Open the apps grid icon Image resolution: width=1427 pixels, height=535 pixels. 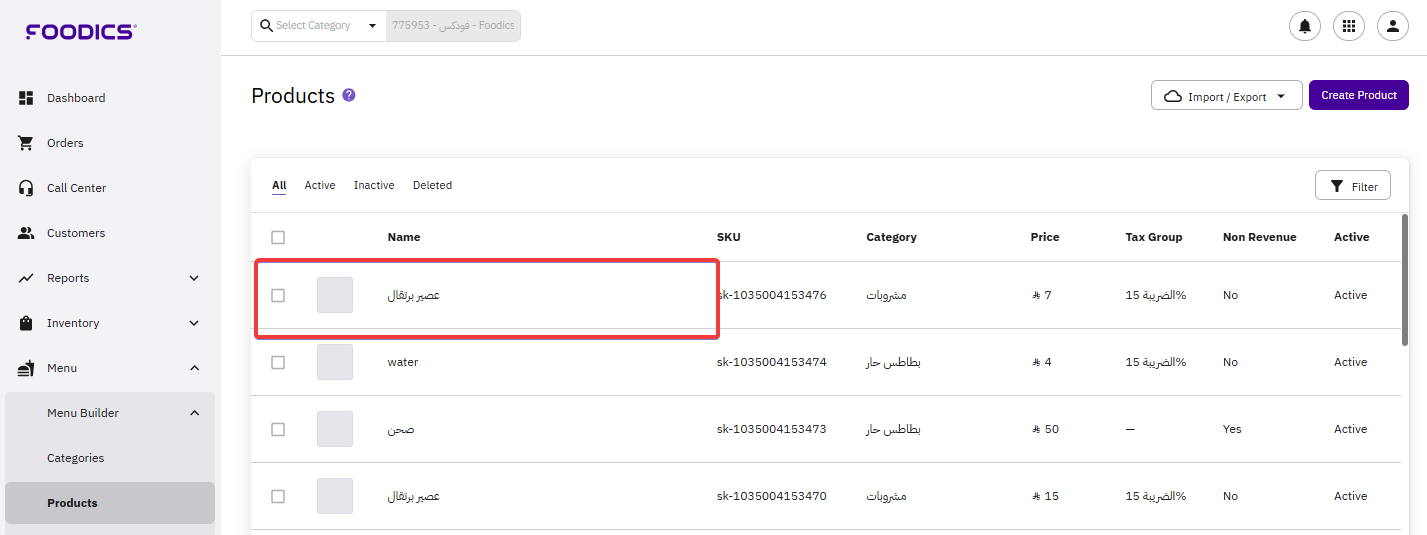tap(1348, 26)
